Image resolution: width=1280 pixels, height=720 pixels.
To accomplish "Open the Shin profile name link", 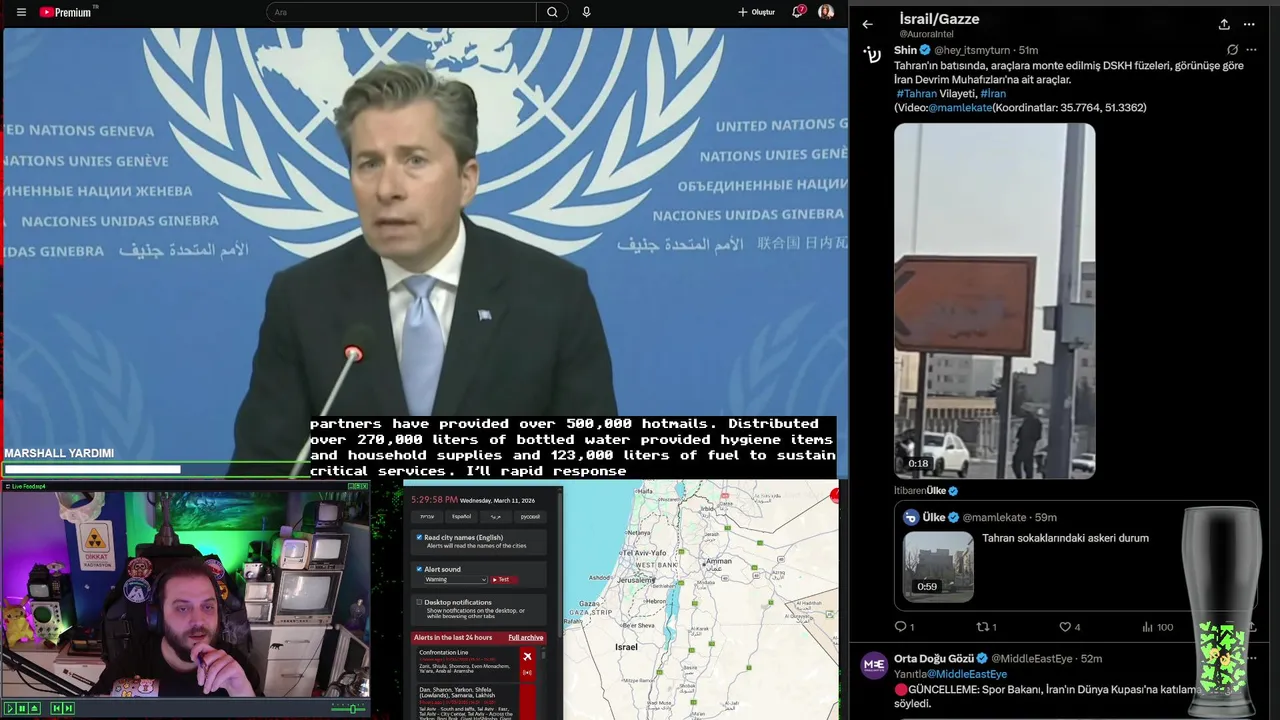I will (905, 50).
